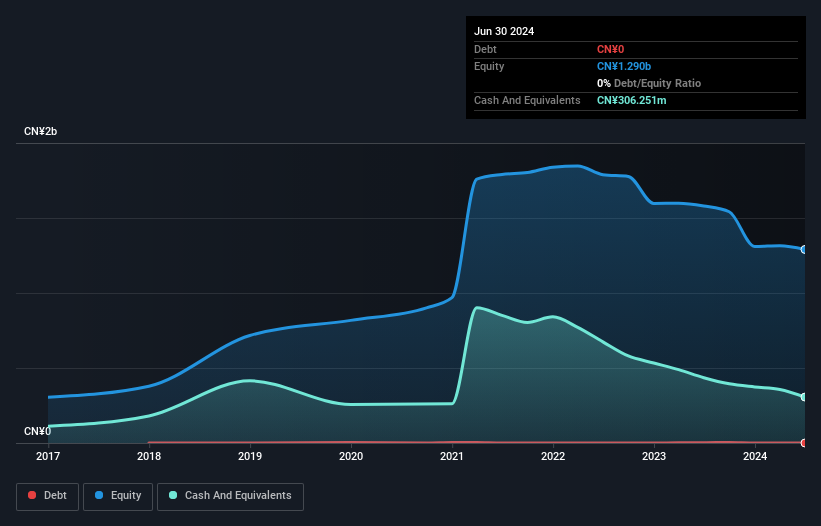Image resolution: width=821 pixels, height=526 pixels.
Task: Click the CN¥0 y-axis label
Action: click(x=38, y=431)
